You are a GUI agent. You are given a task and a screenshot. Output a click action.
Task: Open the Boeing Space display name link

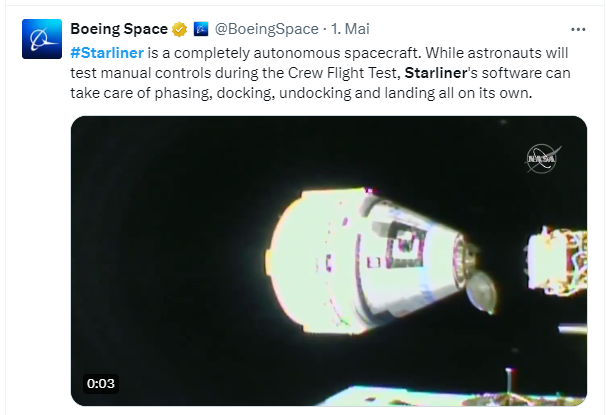click(119, 28)
